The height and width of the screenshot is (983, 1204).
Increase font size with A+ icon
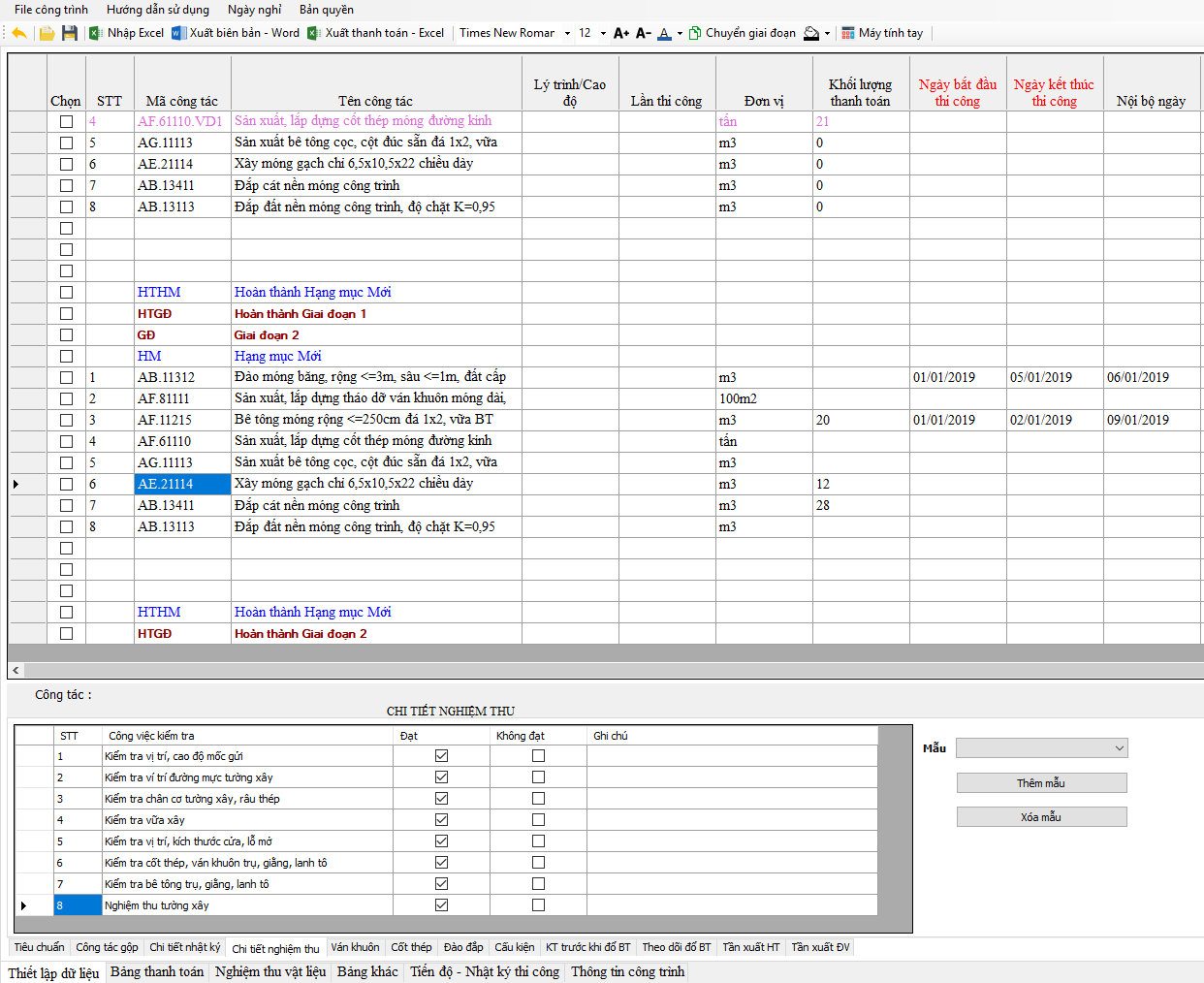621,33
